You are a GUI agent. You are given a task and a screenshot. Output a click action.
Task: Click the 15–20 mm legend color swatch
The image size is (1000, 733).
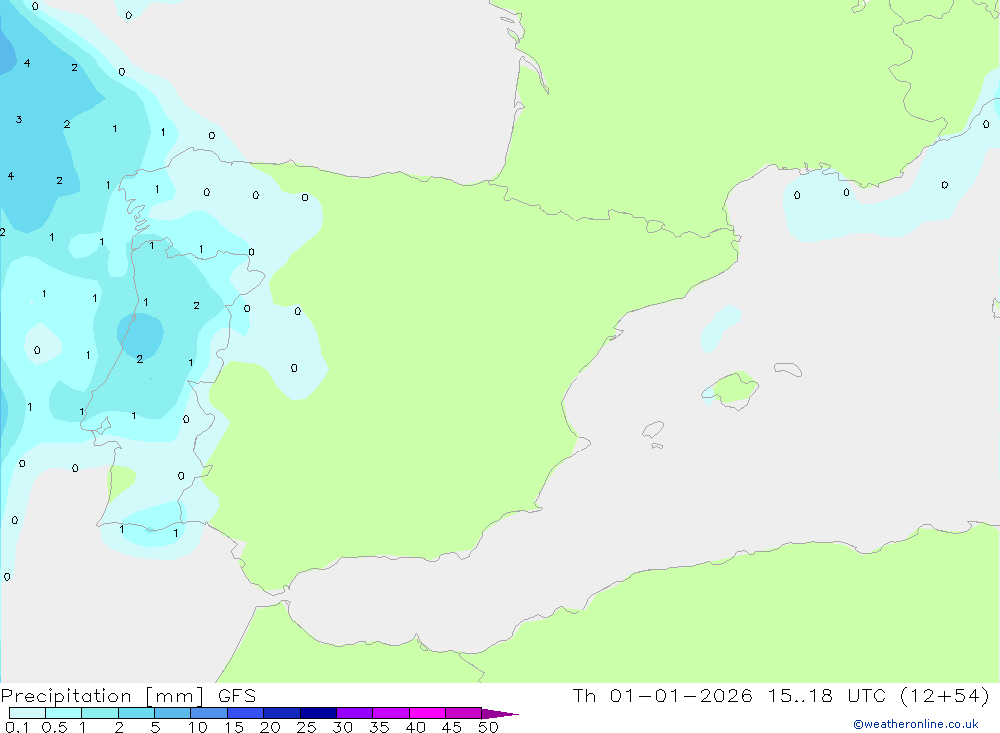[245, 713]
